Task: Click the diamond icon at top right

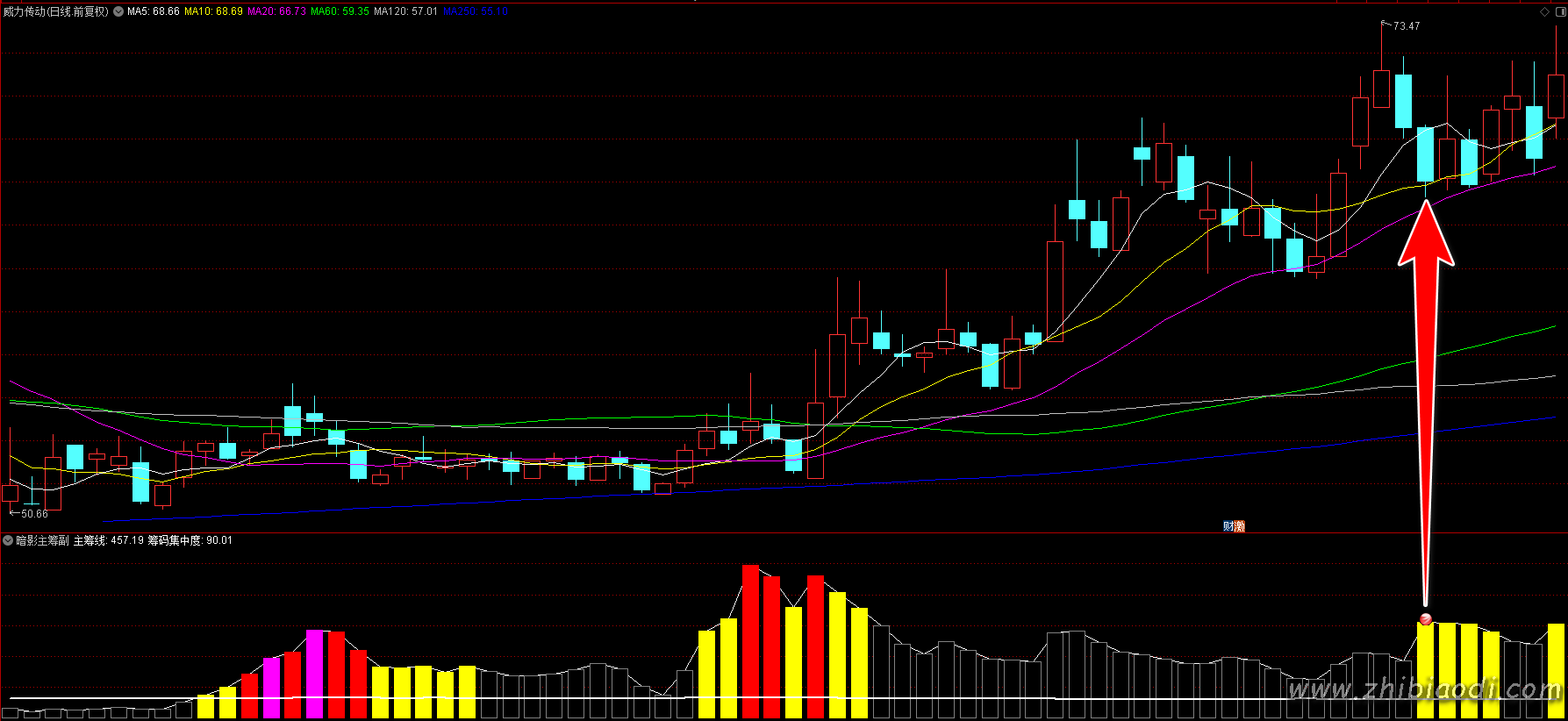Action: click(1544, 11)
